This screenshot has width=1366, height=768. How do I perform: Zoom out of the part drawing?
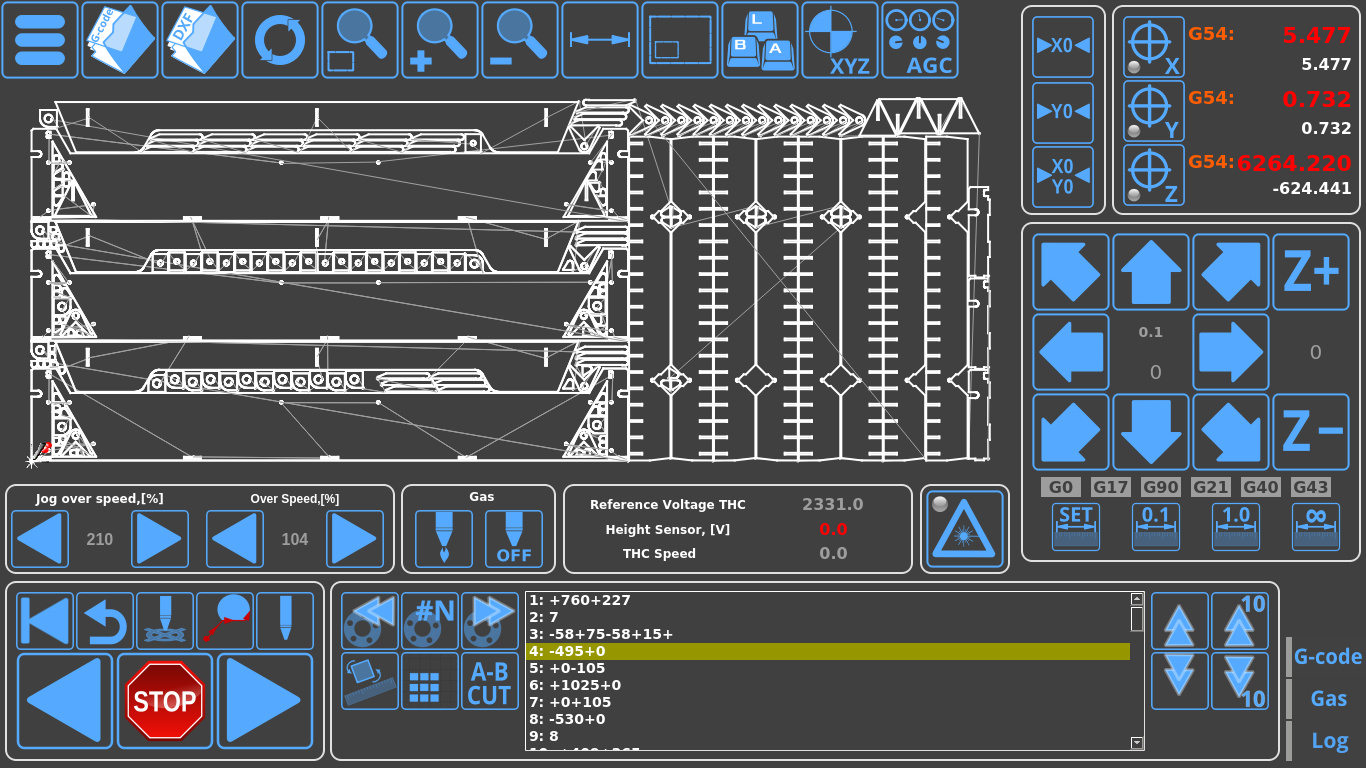point(519,40)
